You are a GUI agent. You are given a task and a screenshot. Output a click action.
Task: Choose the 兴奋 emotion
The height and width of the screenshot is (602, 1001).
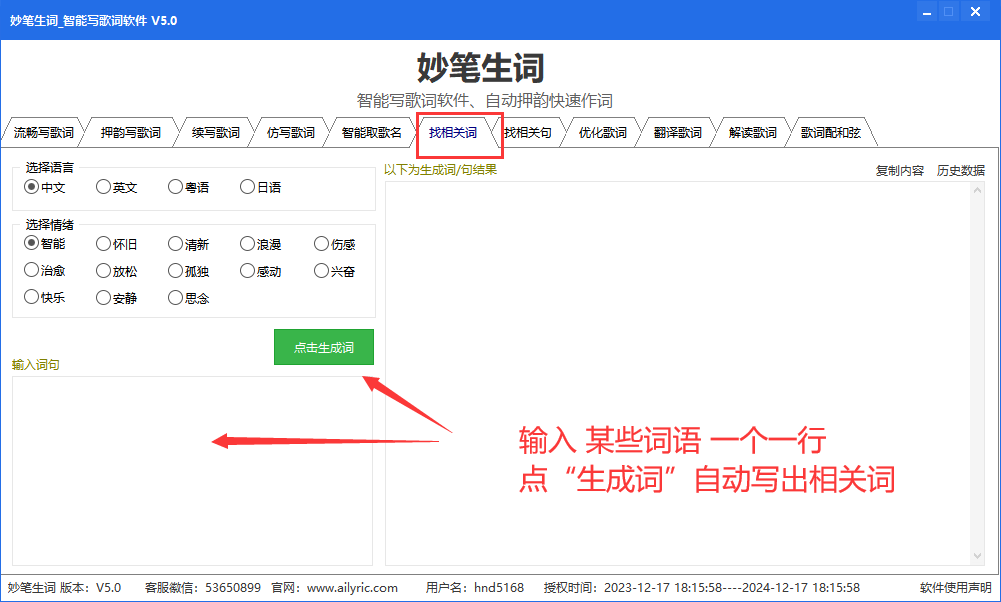(335, 271)
